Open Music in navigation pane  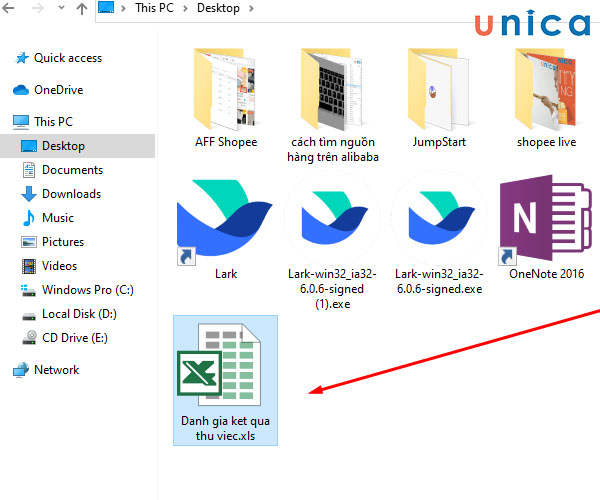click(58, 218)
